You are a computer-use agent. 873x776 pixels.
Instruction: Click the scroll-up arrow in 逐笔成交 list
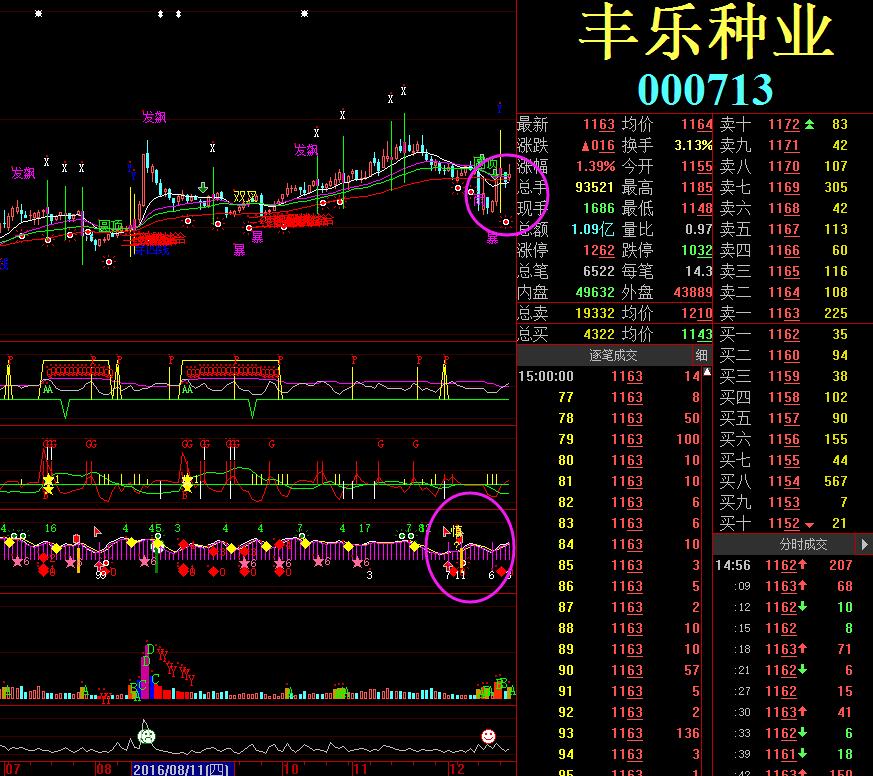pos(707,371)
